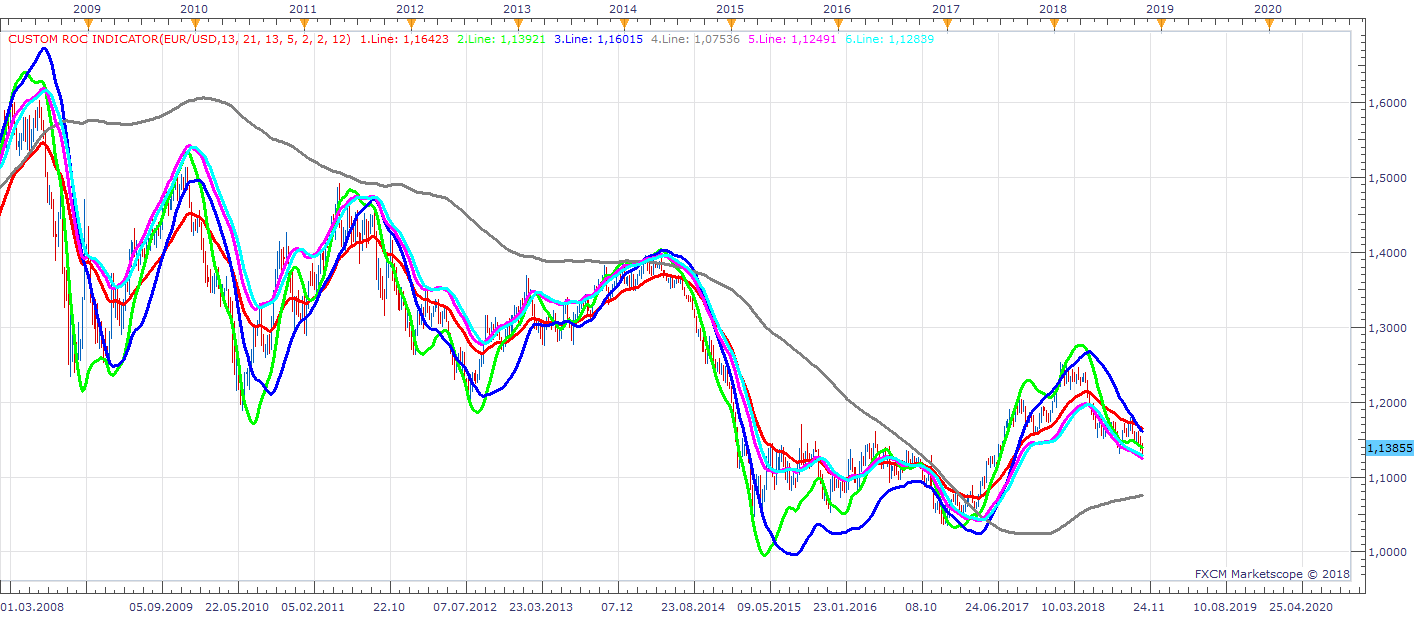Viewport: 1423px width, 619px height.
Task: Click the 22.10 date axis label
Action: click(x=388, y=606)
